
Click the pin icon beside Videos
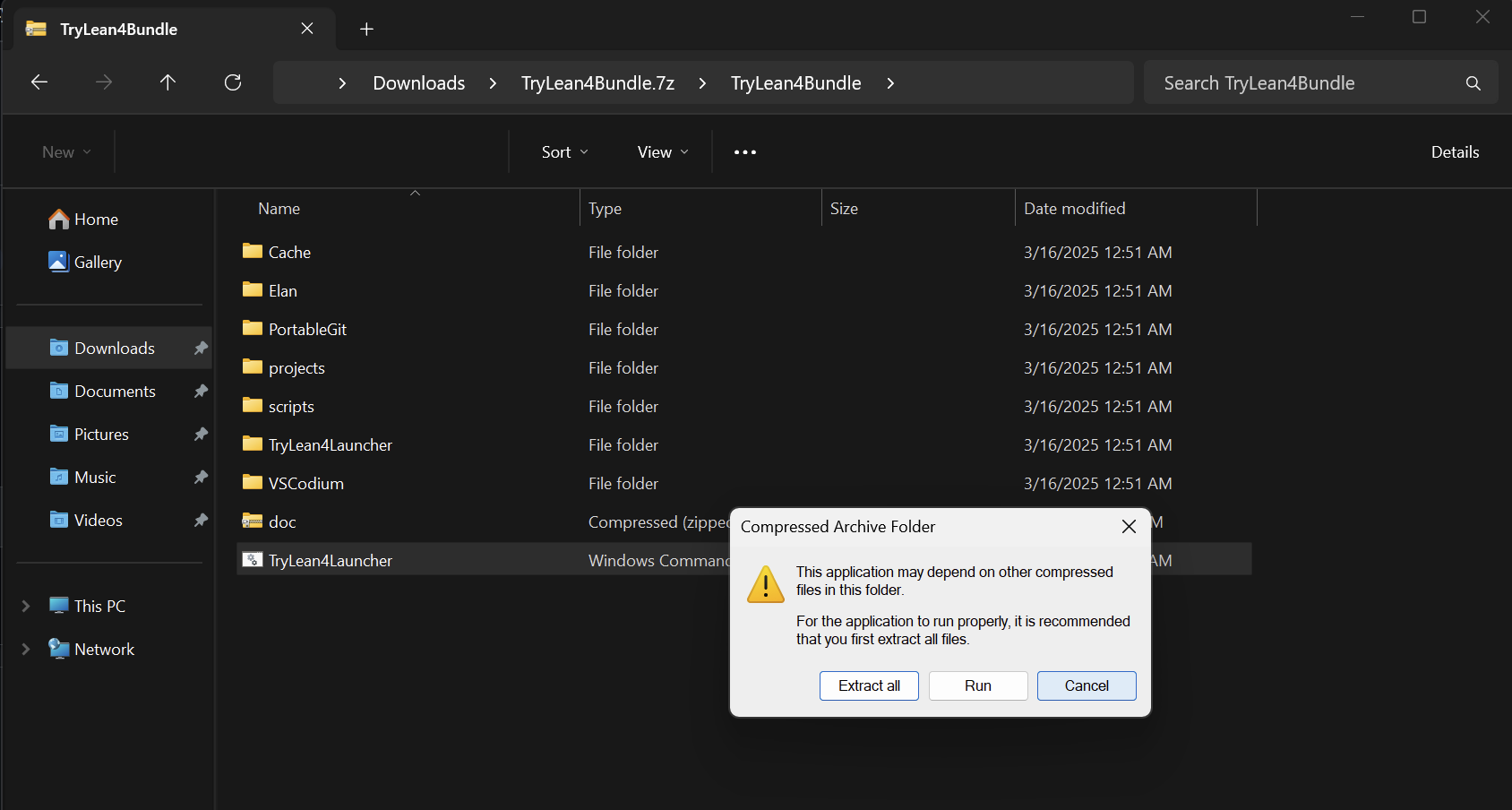201,520
